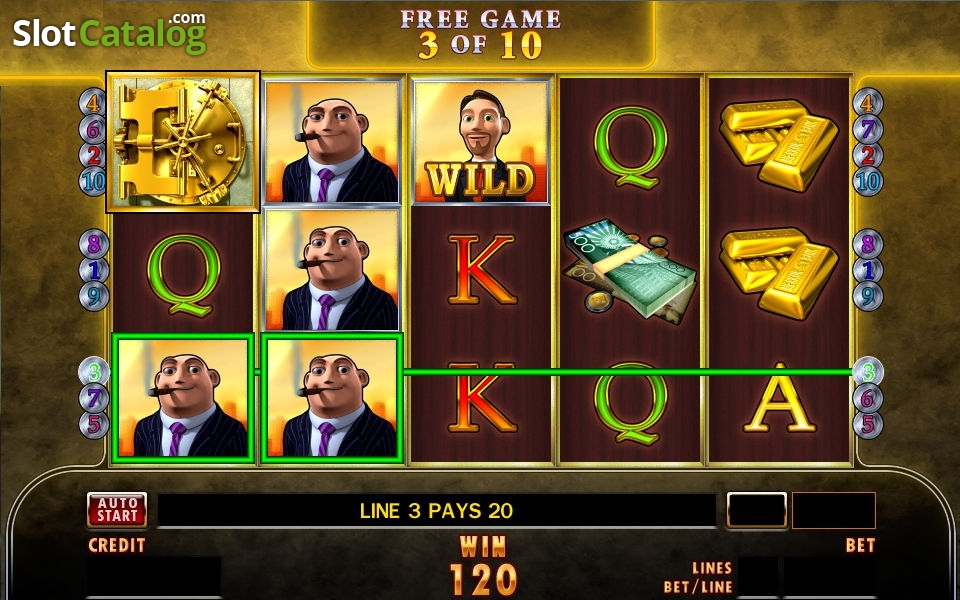This screenshot has width=960, height=600.
Task: Click the cash stack symbol
Action: [630, 270]
